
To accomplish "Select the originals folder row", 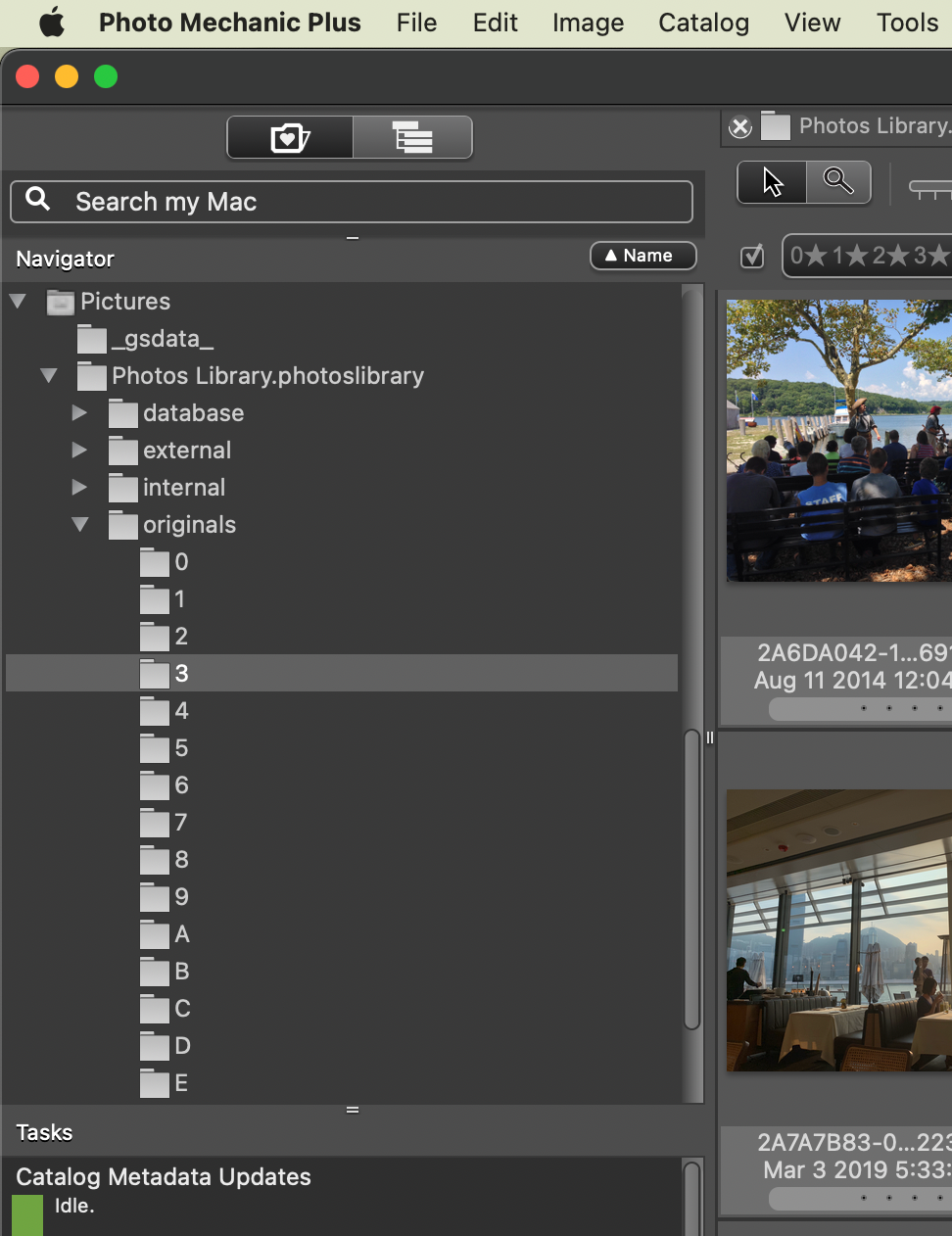I will tap(189, 525).
